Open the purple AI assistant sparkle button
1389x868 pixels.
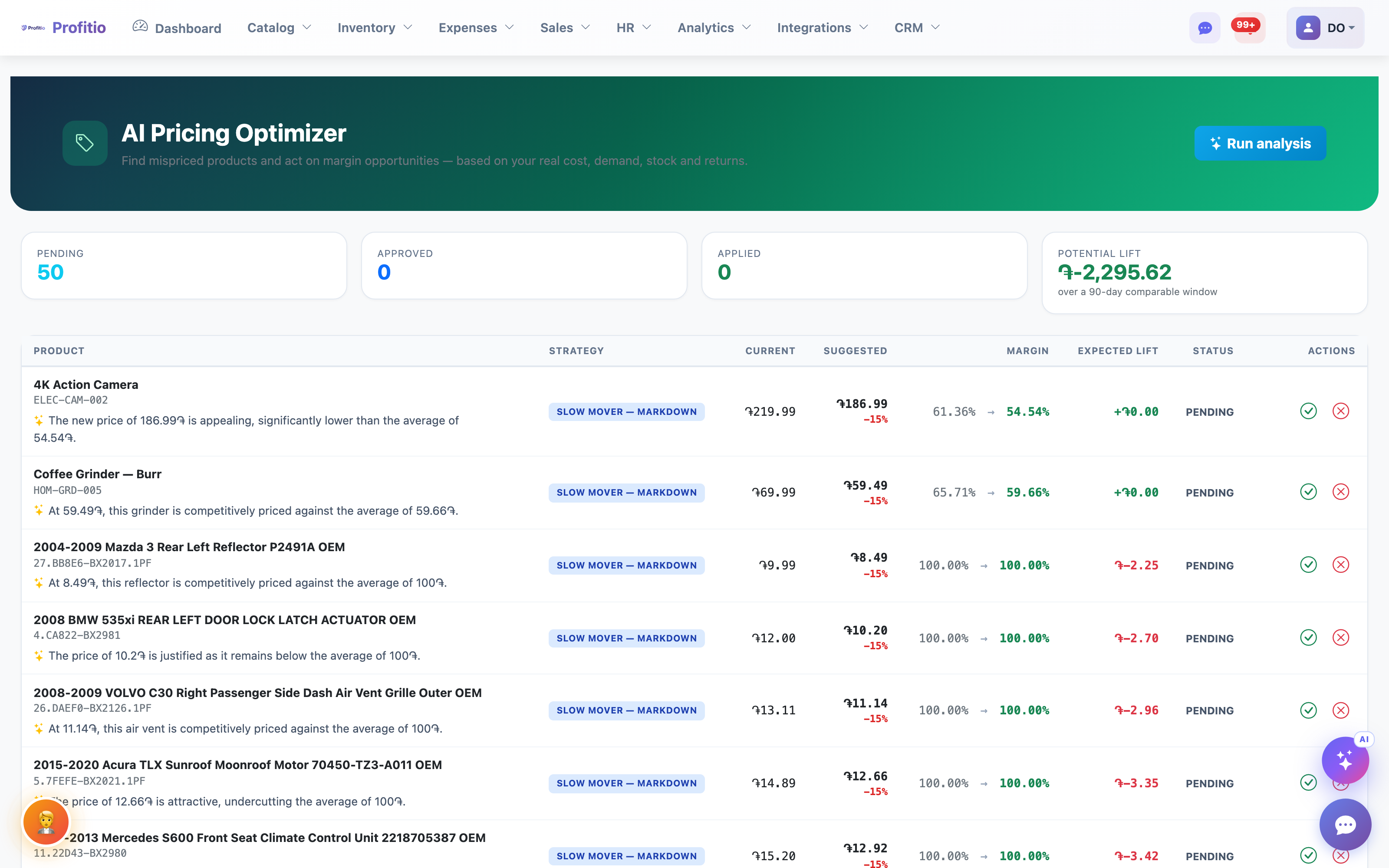(1345, 760)
